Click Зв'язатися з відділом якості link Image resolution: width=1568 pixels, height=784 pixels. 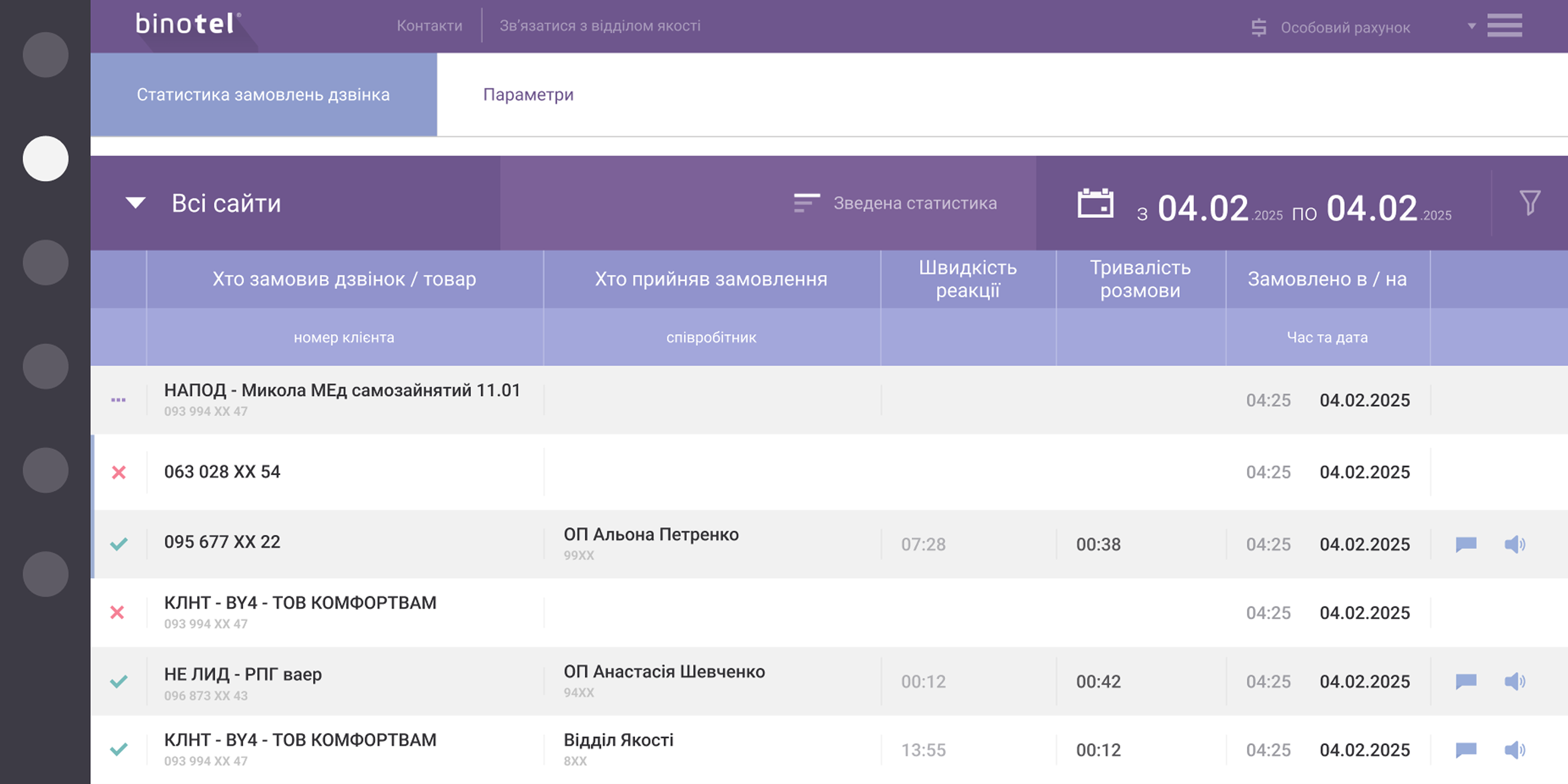tap(600, 26)
